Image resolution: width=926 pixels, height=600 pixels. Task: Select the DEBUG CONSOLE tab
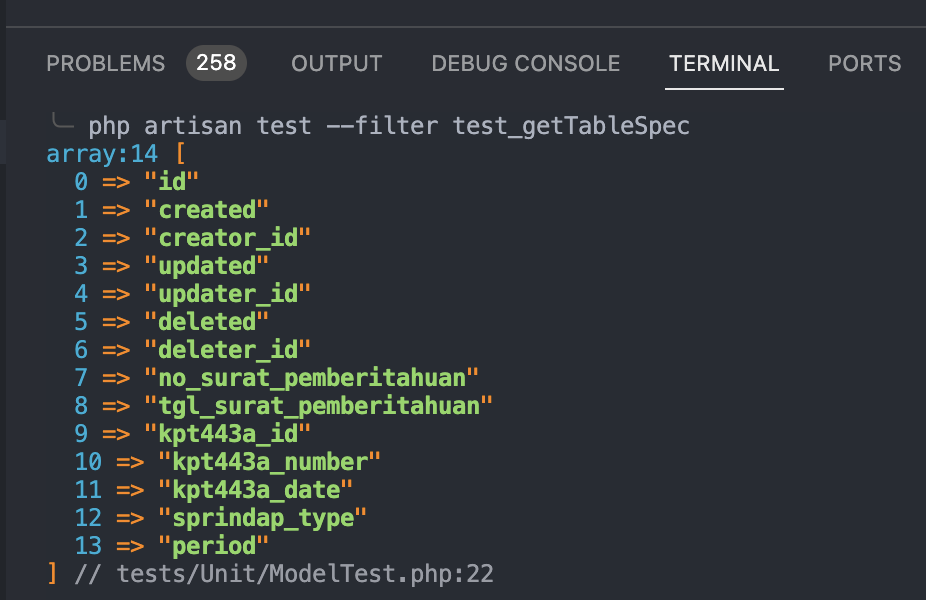525,63
